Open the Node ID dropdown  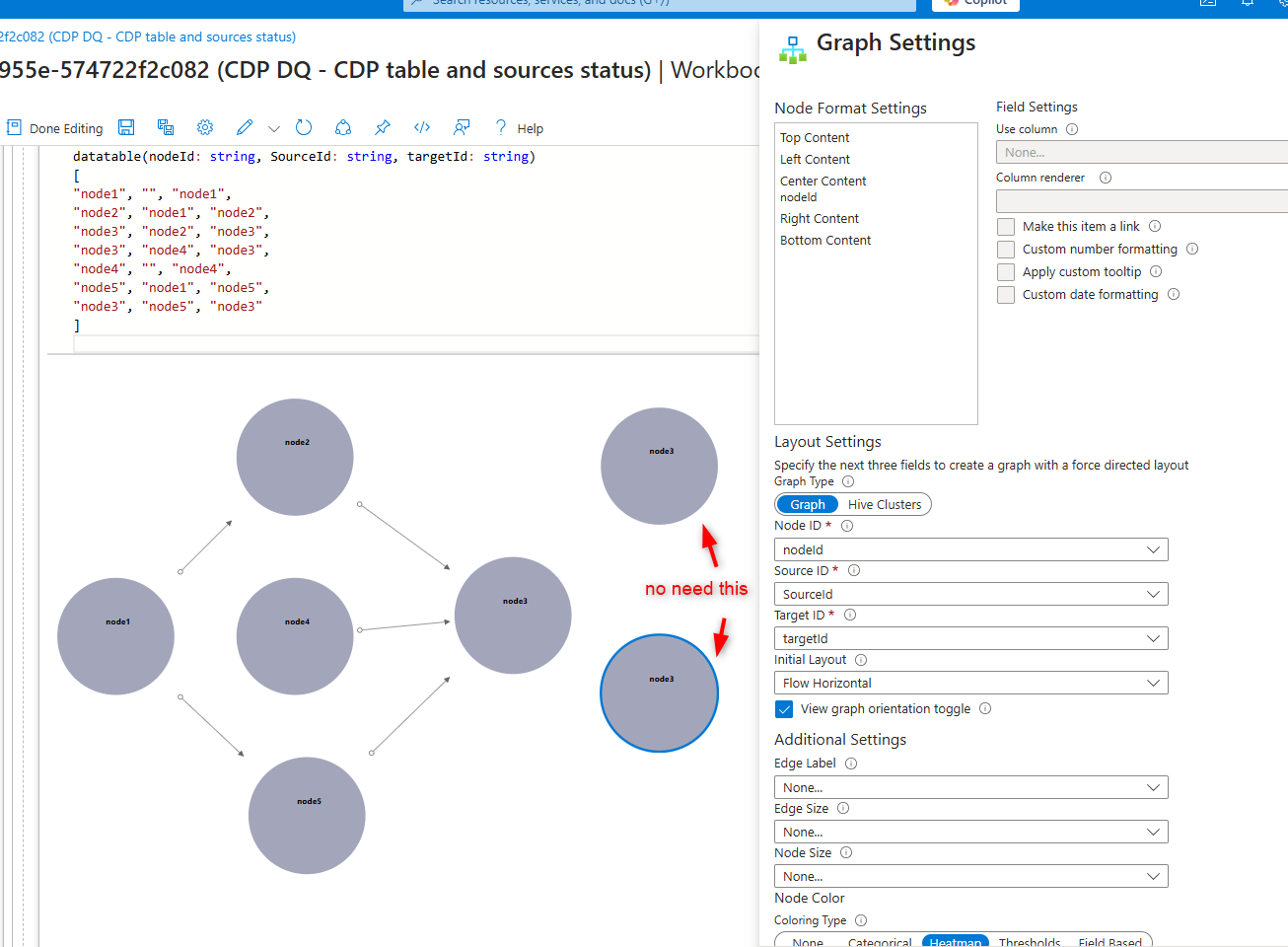tap(971, 549)
